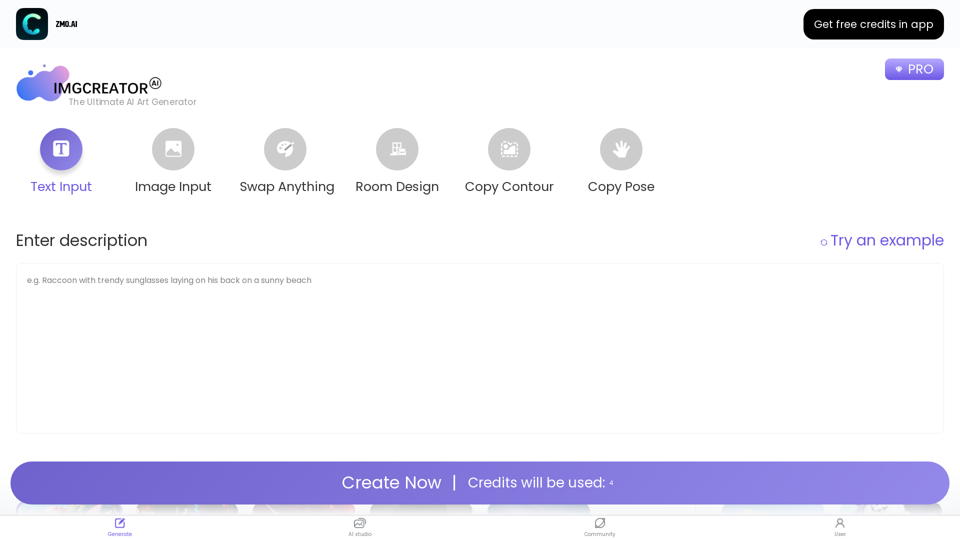This screenshot has width=960, height=540.
Task: Click the Room Design label
Action: (397, 187)
